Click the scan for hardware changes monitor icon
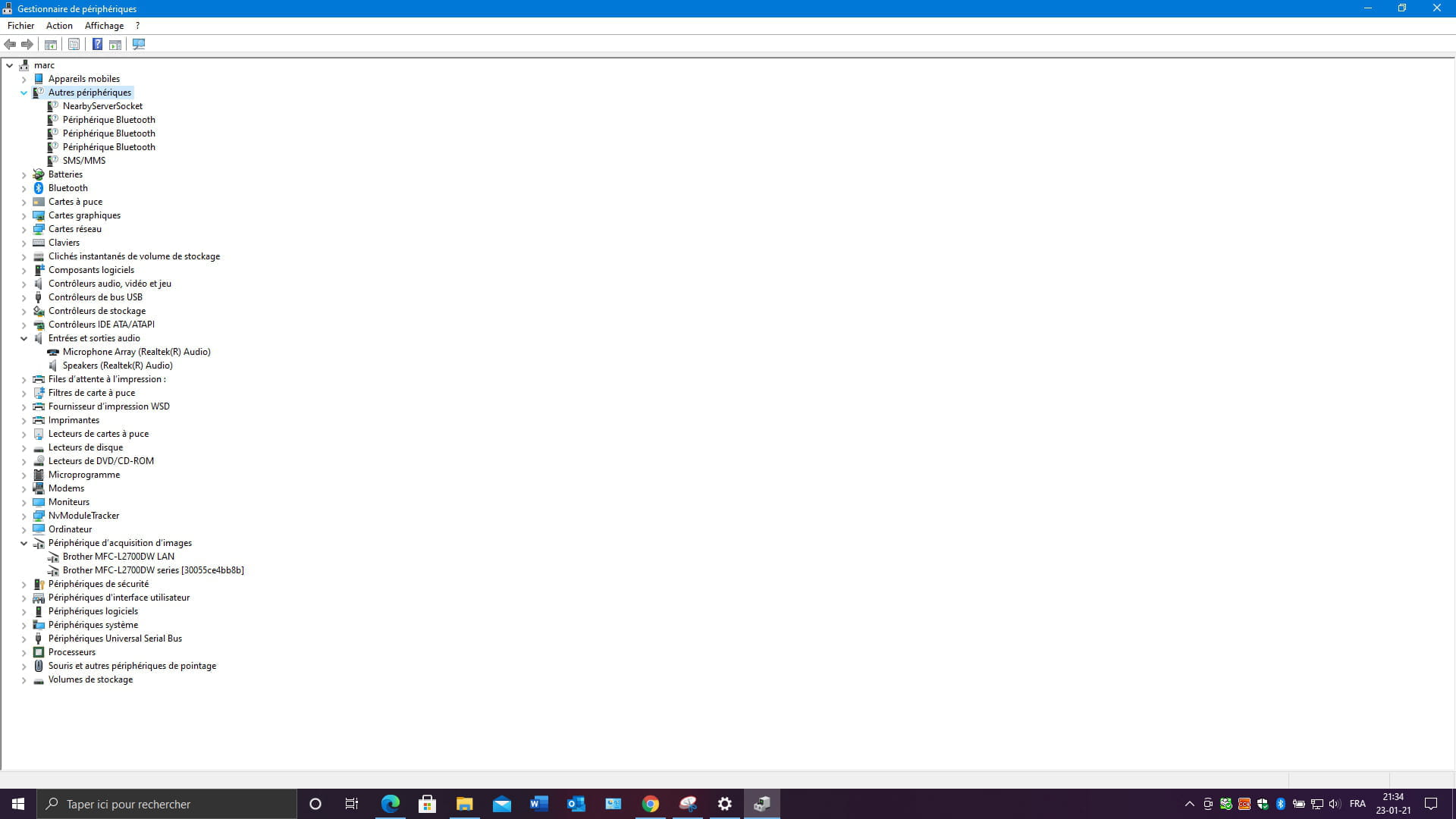1456x819 pixels. (139, 44)
